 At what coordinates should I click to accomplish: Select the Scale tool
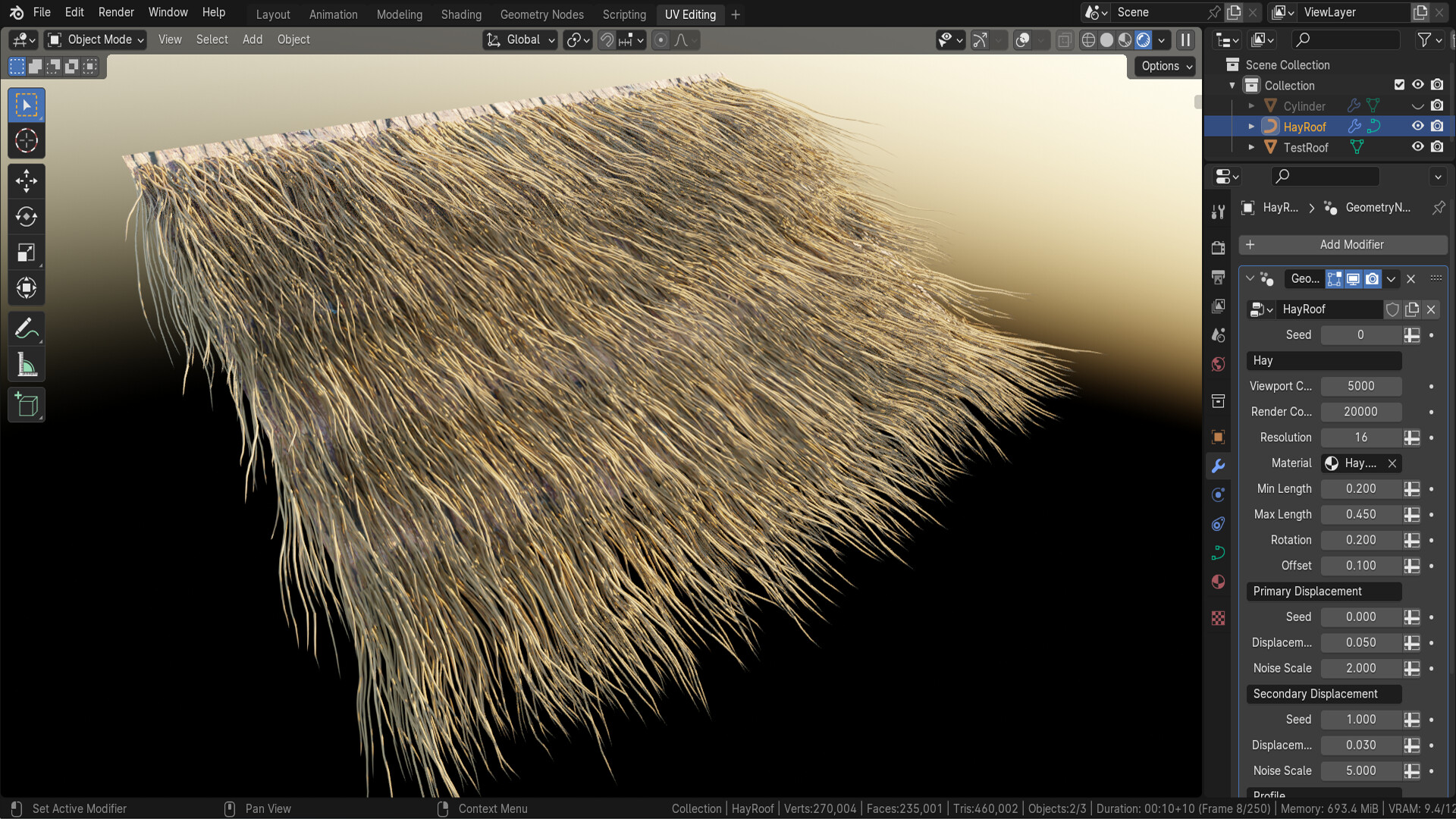coord(27,252)
